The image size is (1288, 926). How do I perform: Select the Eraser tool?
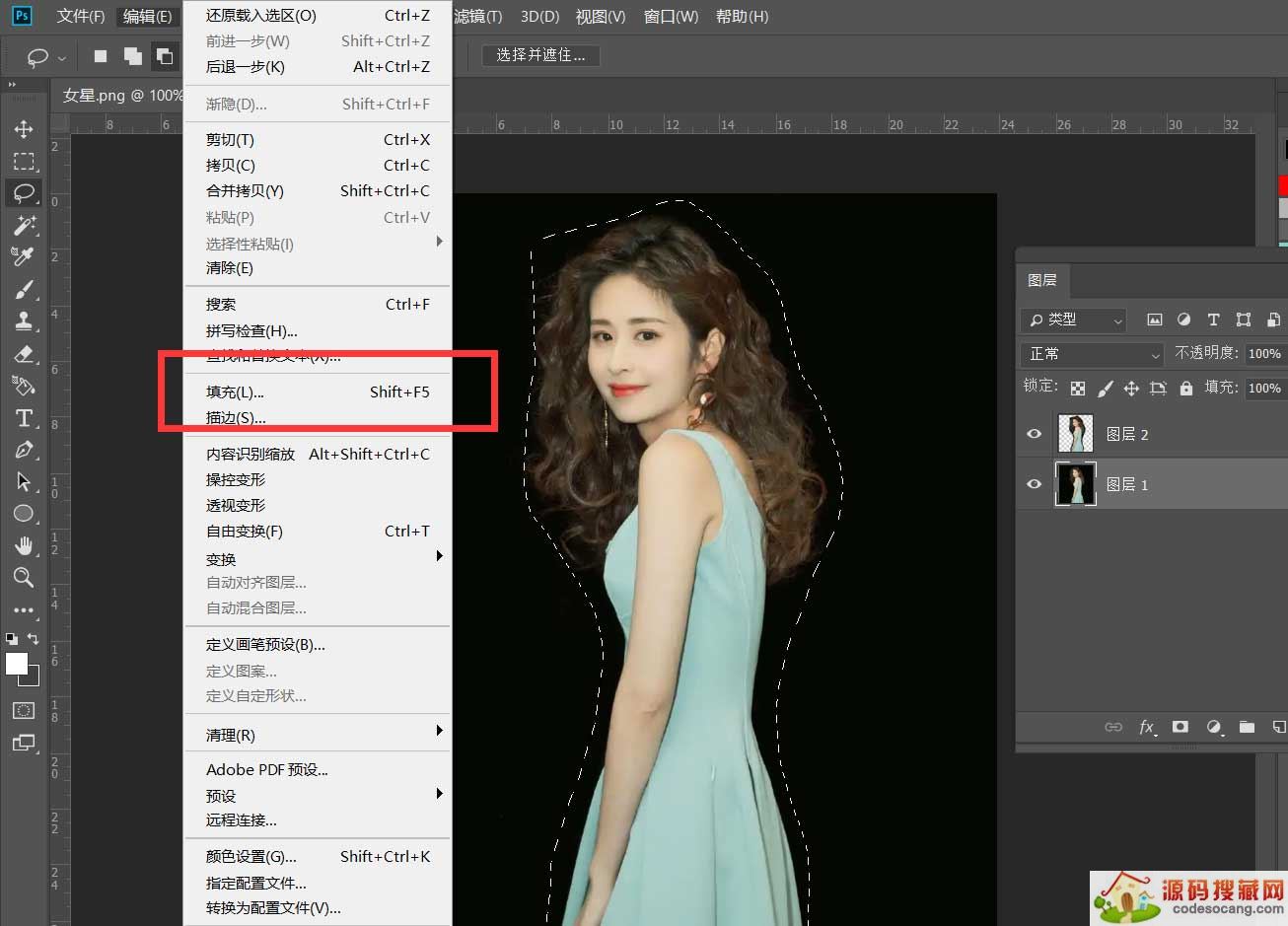(24, 354)
